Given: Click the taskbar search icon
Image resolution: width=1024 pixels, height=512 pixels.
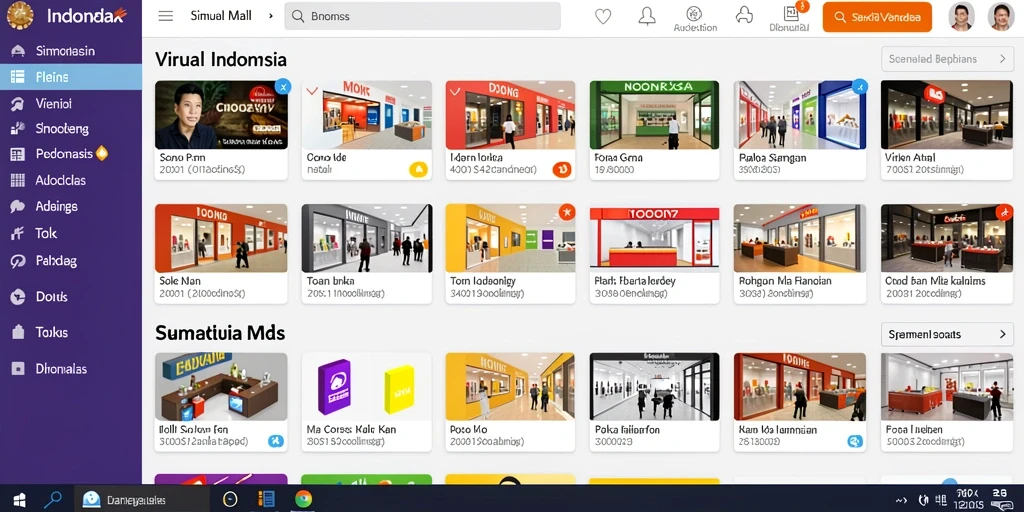Looking at the screenshot, I should click(52, 500).
